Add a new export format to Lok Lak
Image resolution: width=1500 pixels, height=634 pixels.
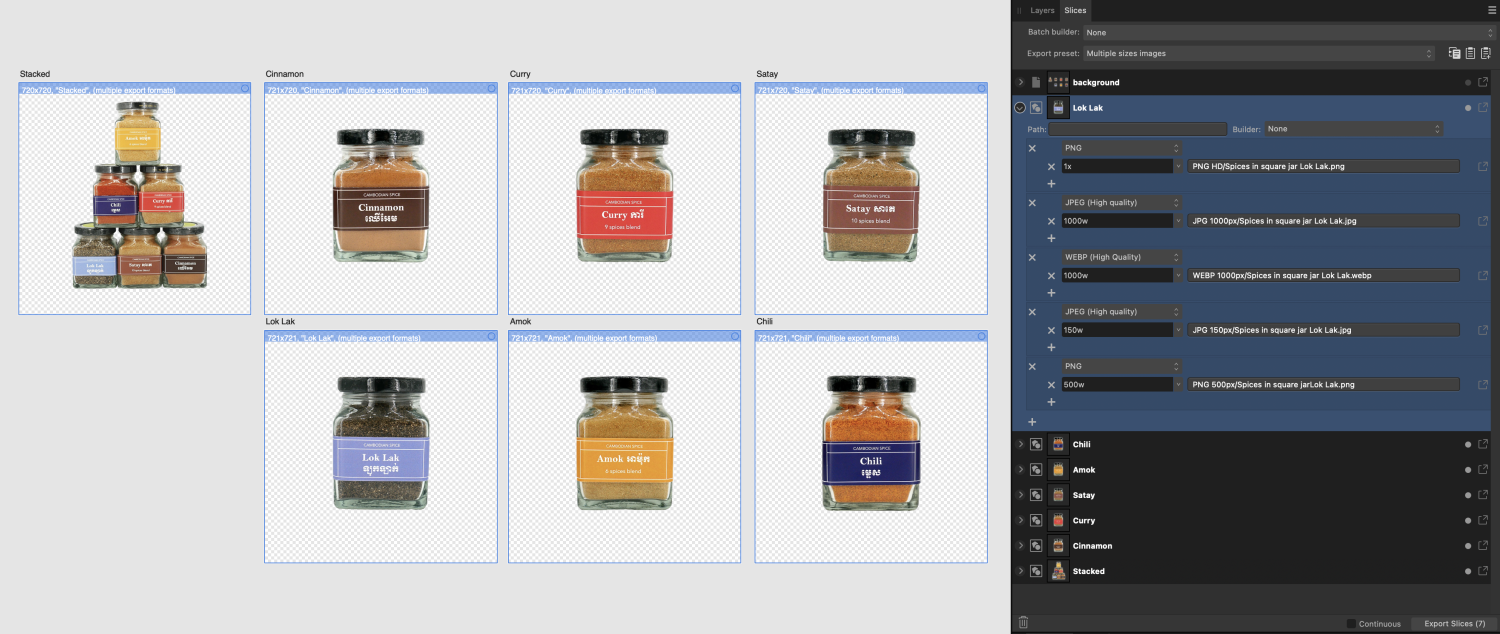coord(1032,422)
